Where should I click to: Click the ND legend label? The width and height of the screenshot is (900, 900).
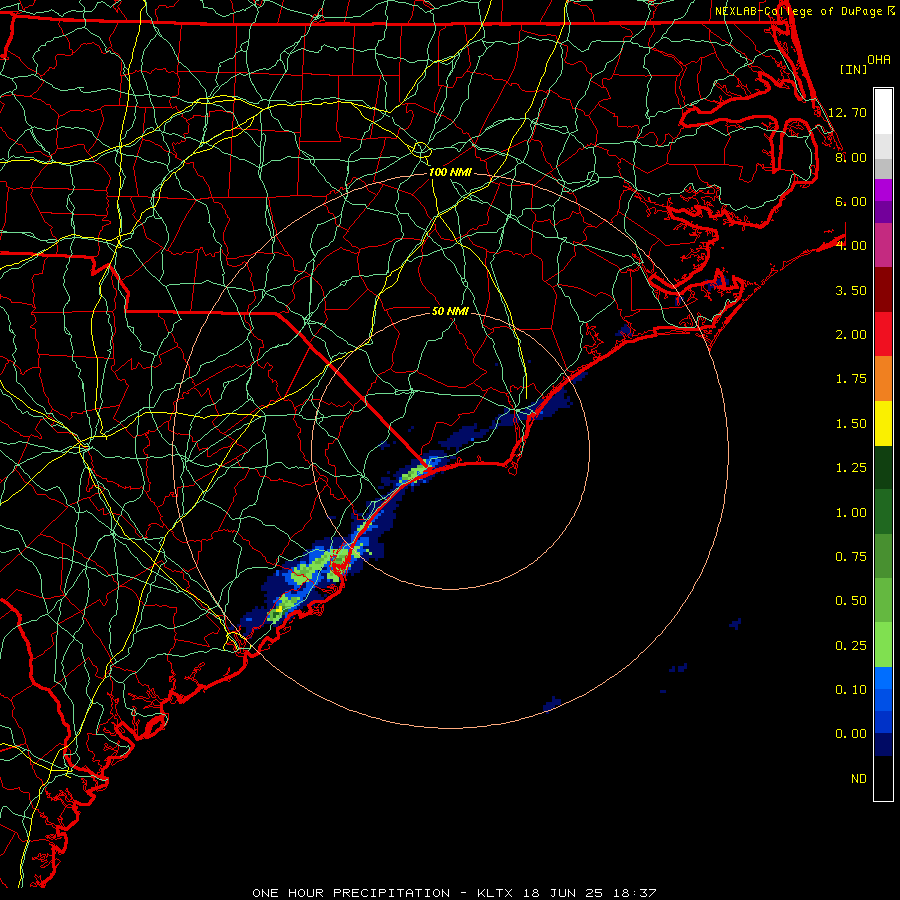point(859,779)
